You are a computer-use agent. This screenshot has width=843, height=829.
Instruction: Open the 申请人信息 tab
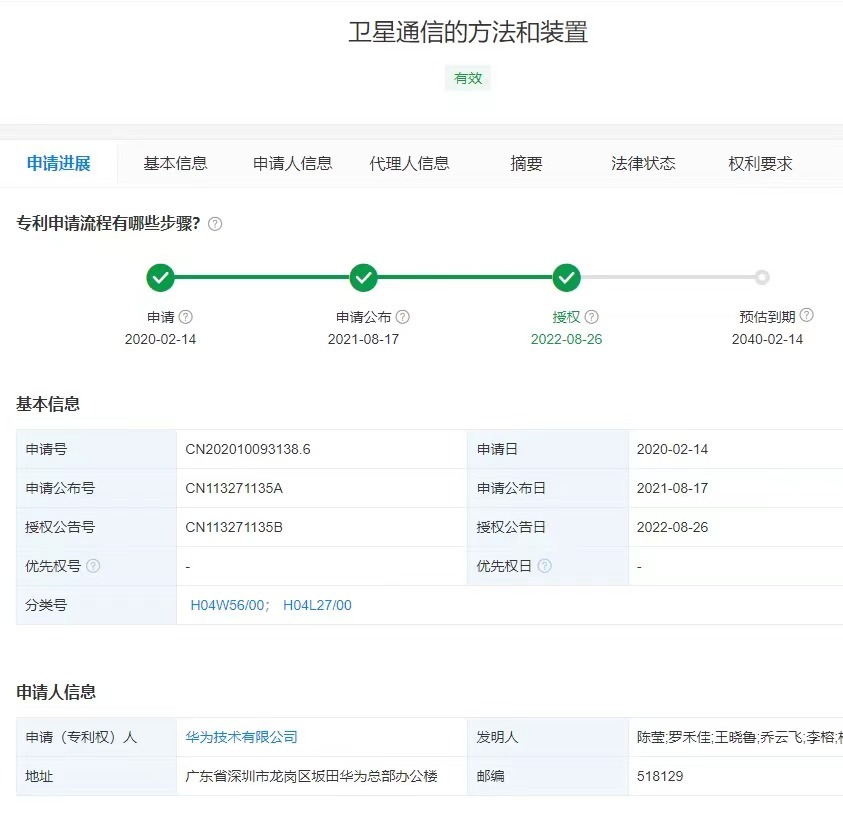pyautogui.click(x=292, y=164)
